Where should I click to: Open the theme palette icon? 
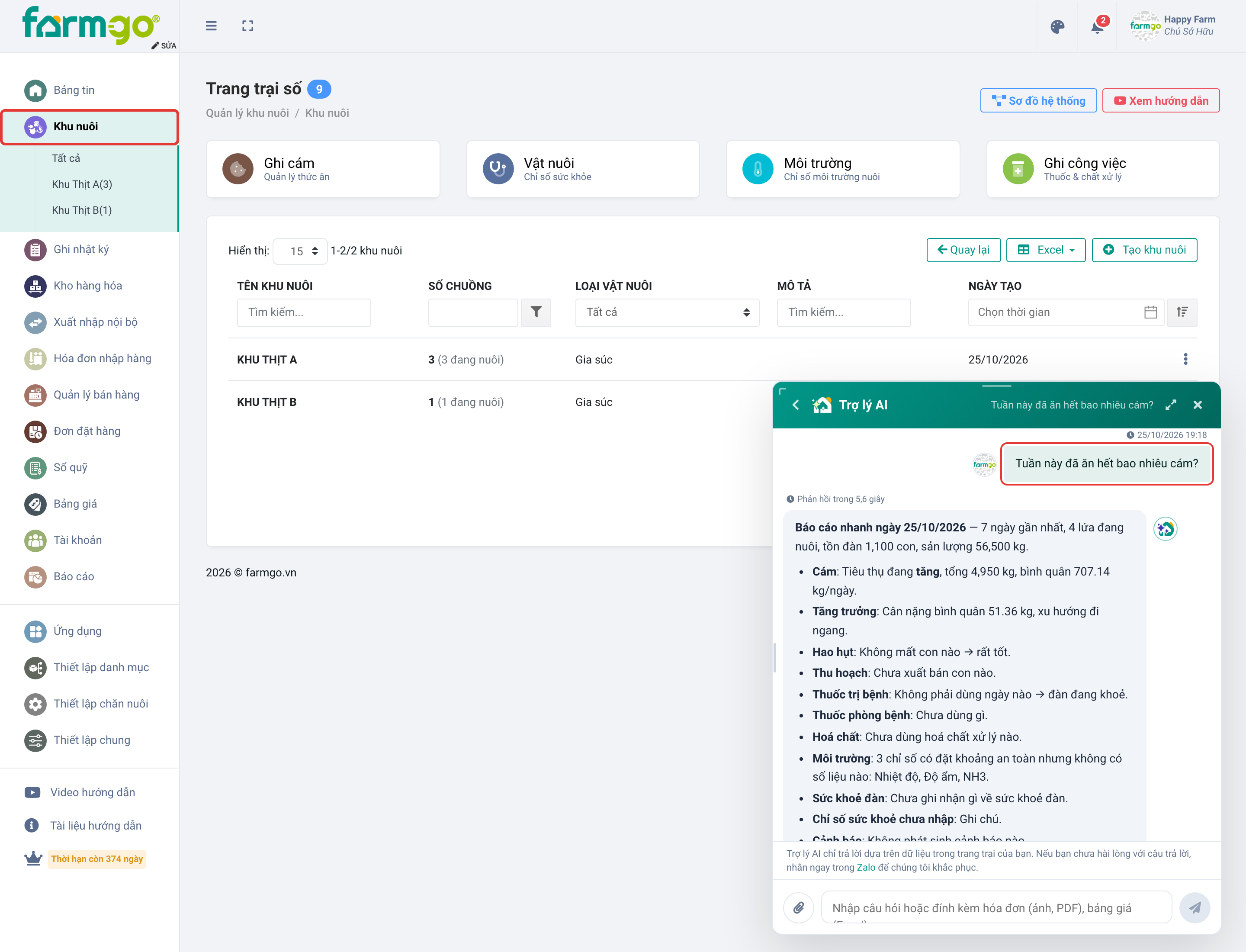pyautogui.click(x=1057, y=27)
